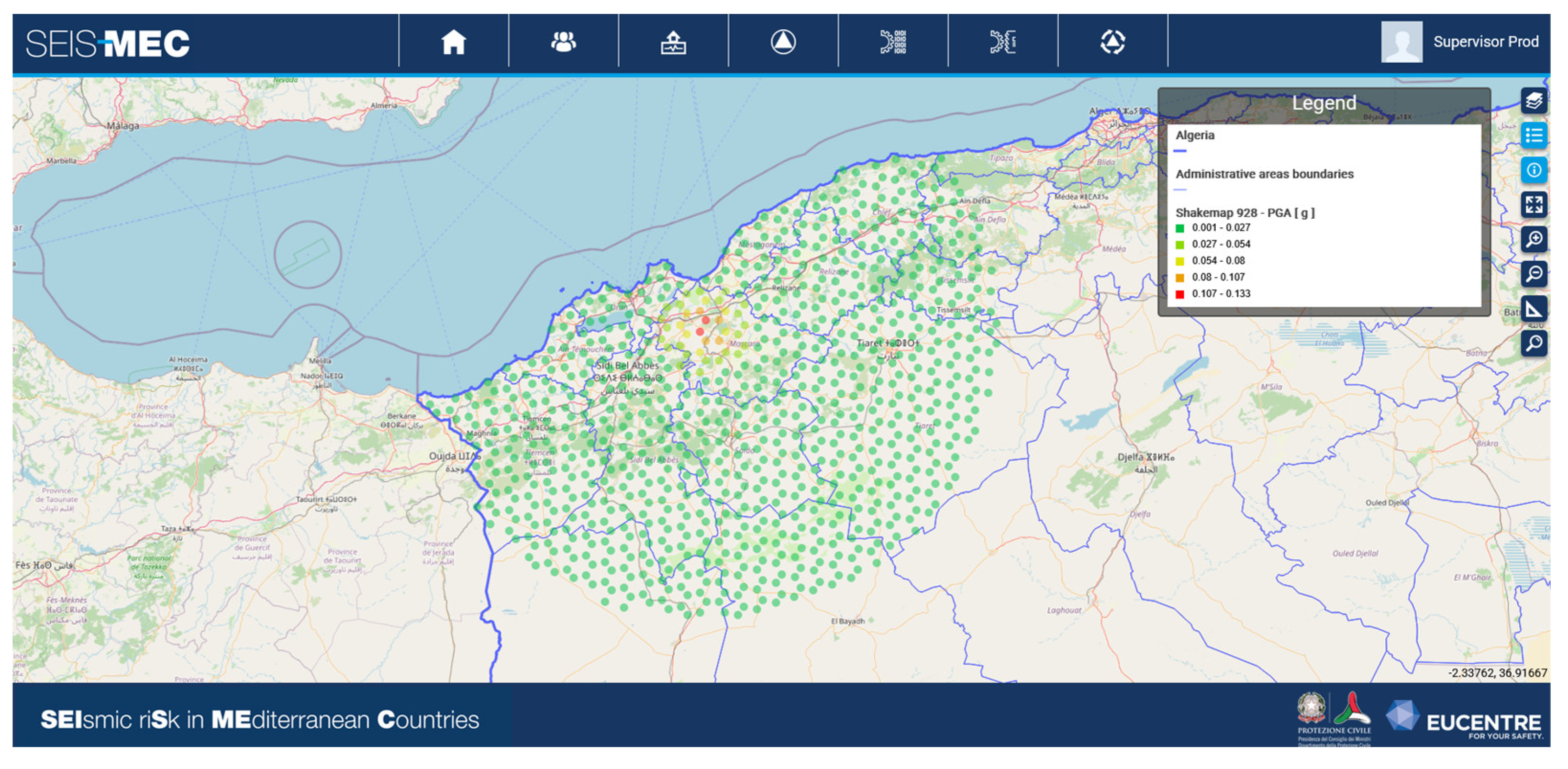
Task: Open the users group section
Action: (x=563, y=42)
